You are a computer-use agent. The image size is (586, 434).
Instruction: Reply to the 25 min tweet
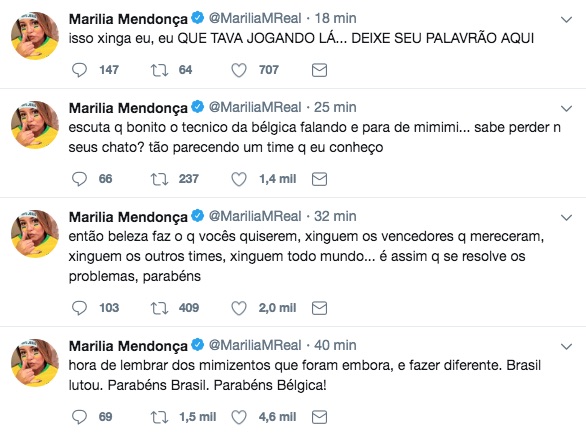[x=79, y=179]
